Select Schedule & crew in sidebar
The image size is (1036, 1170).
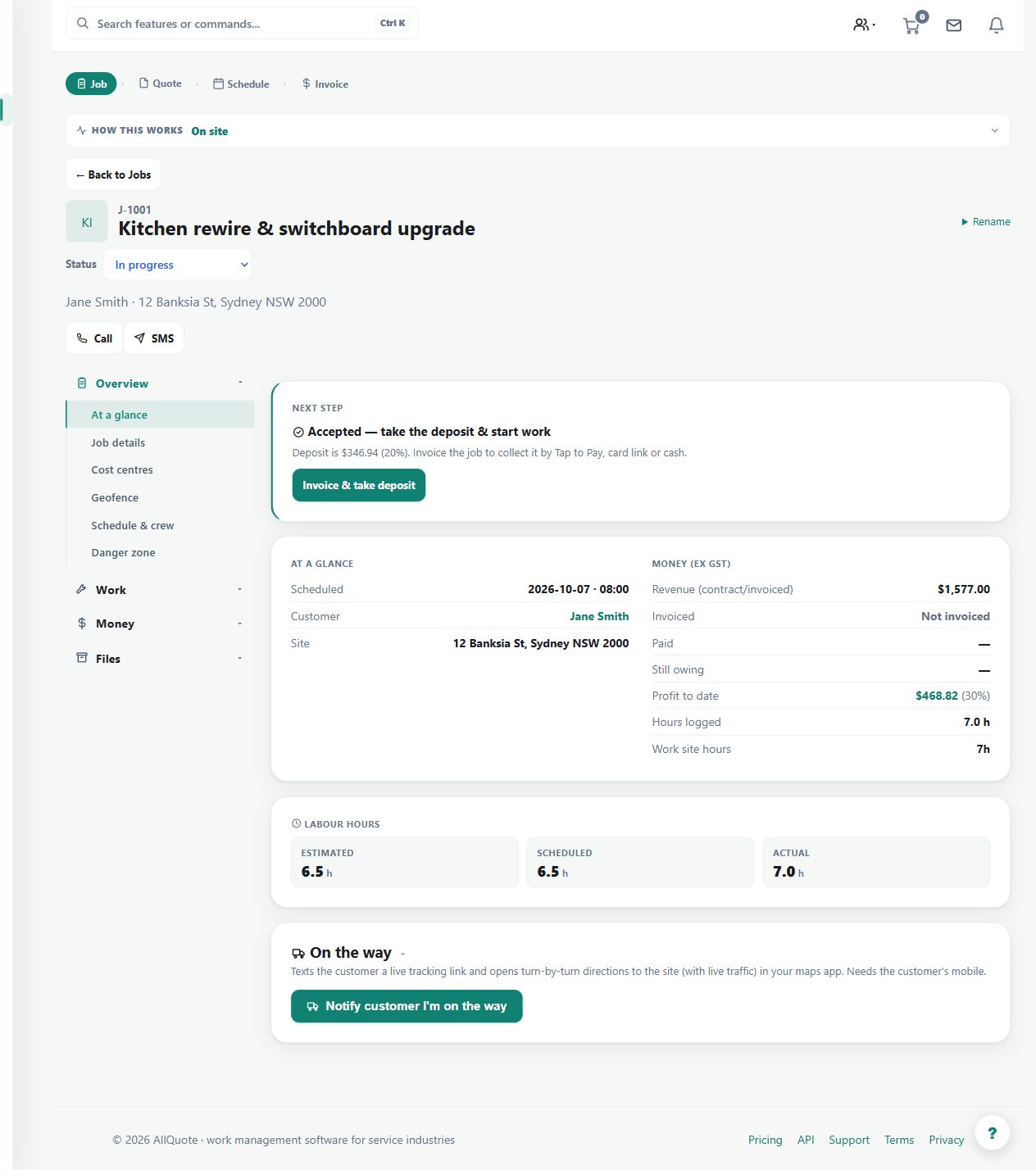tap(160, 525)
